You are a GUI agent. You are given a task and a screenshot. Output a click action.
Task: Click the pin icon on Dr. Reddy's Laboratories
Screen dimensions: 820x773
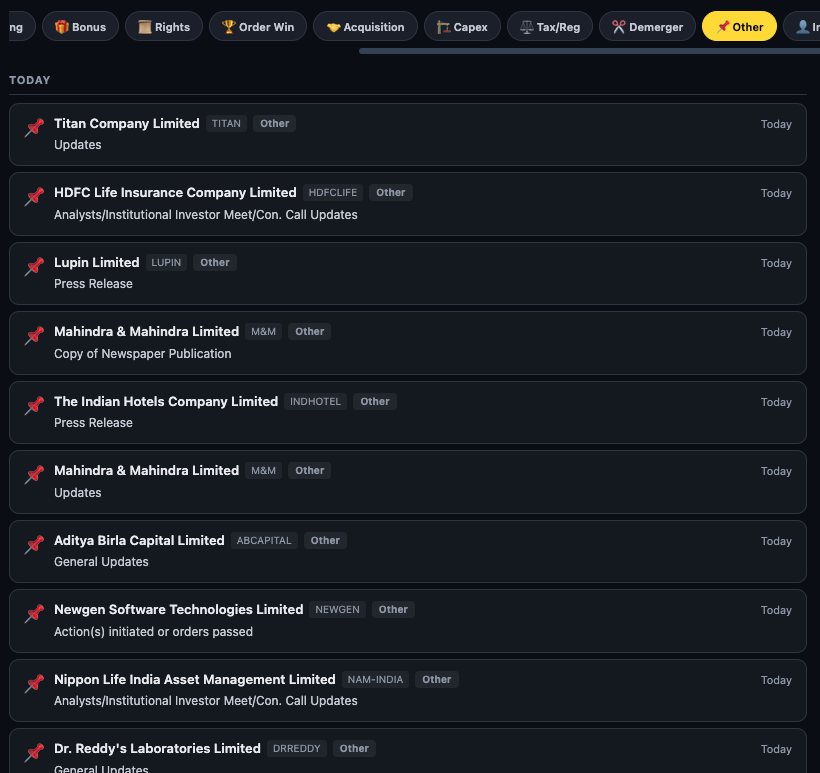(33, 752)
